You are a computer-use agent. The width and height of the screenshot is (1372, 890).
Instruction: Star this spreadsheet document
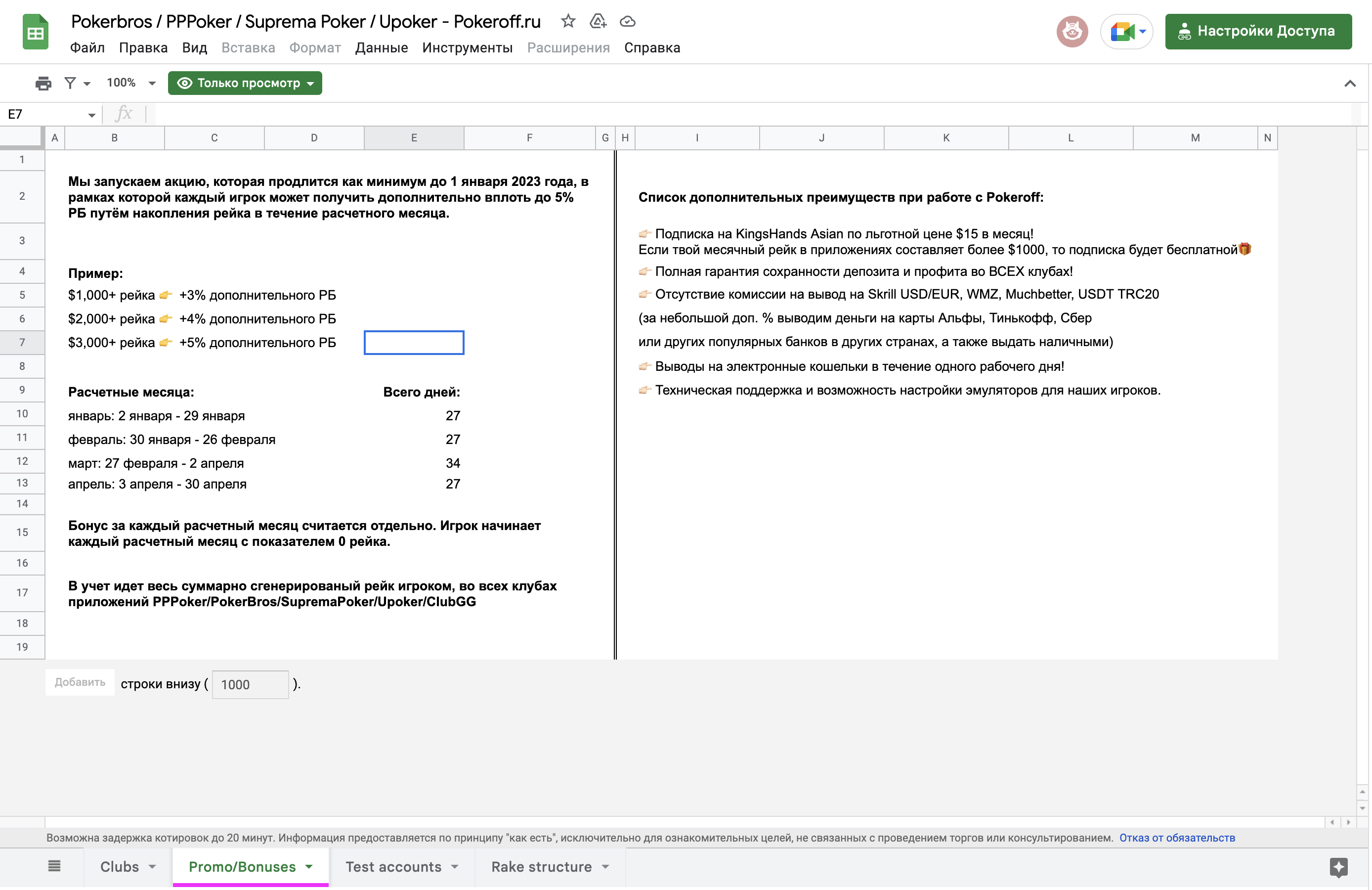pyautogui.click(x=568, y=21)
